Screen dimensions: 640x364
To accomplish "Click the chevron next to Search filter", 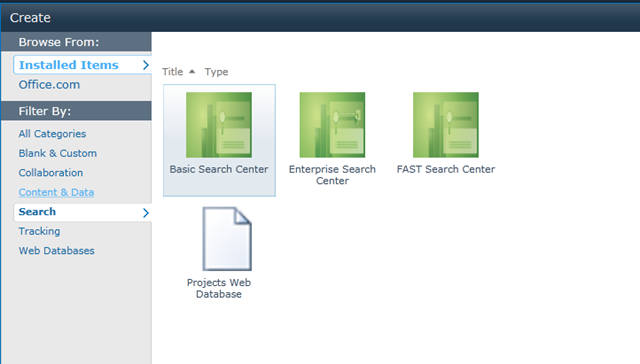I will coord(146,213).
